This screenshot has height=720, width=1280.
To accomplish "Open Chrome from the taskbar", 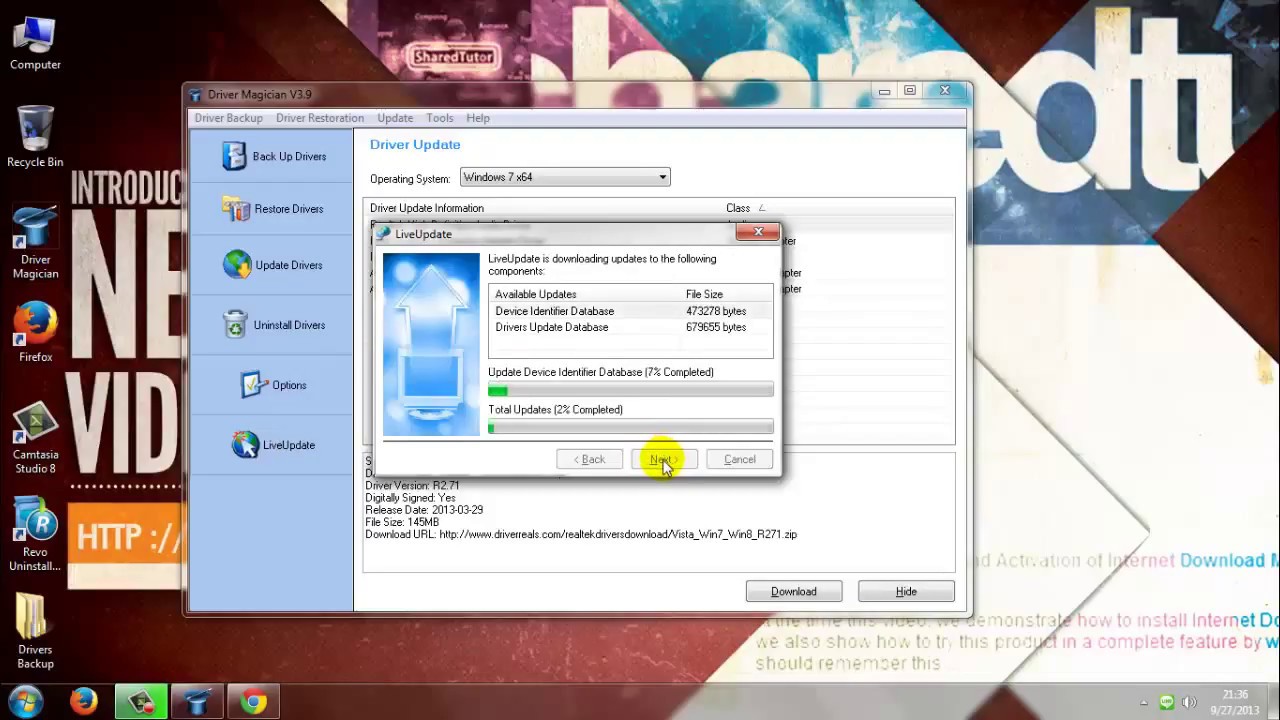I will [x=254, y=702].
